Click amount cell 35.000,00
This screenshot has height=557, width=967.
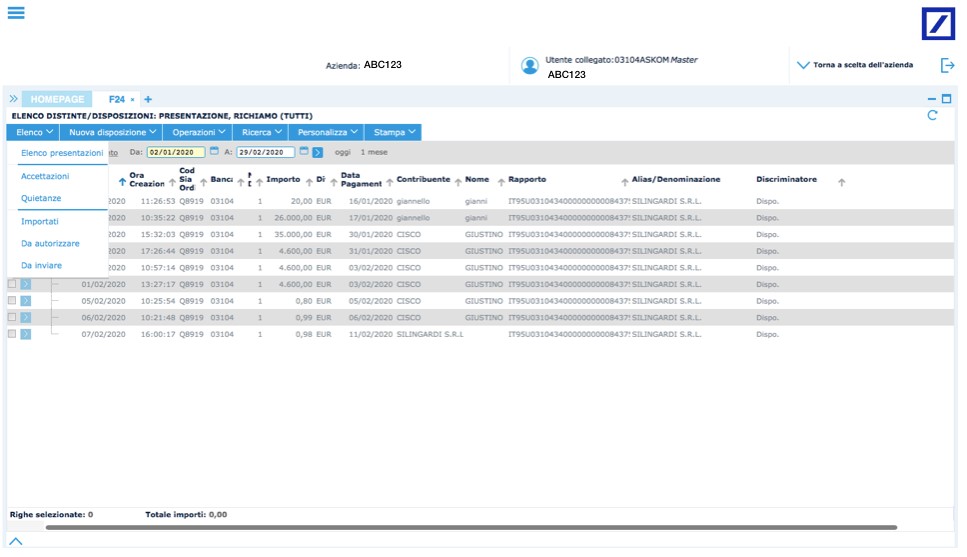point(294,235)
